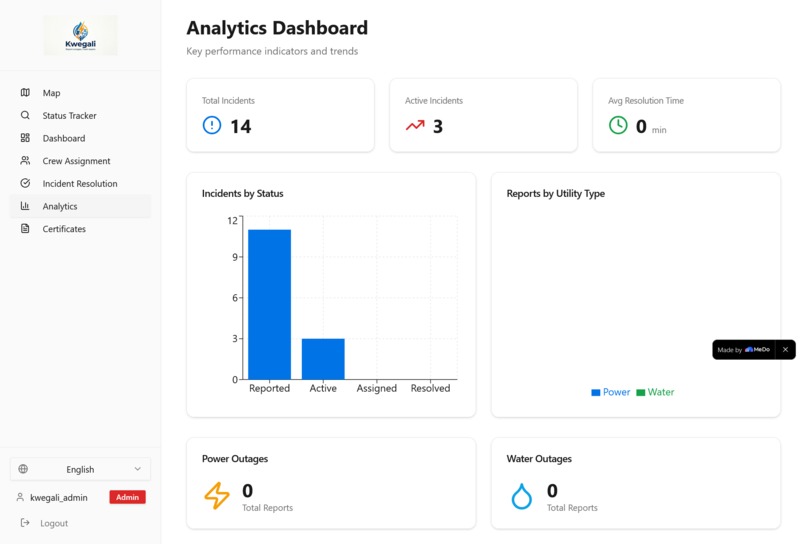Click the Map icon in sidebar
This screenshot has height=544, width=806.
pyautogui.click(x=25, y=93)
